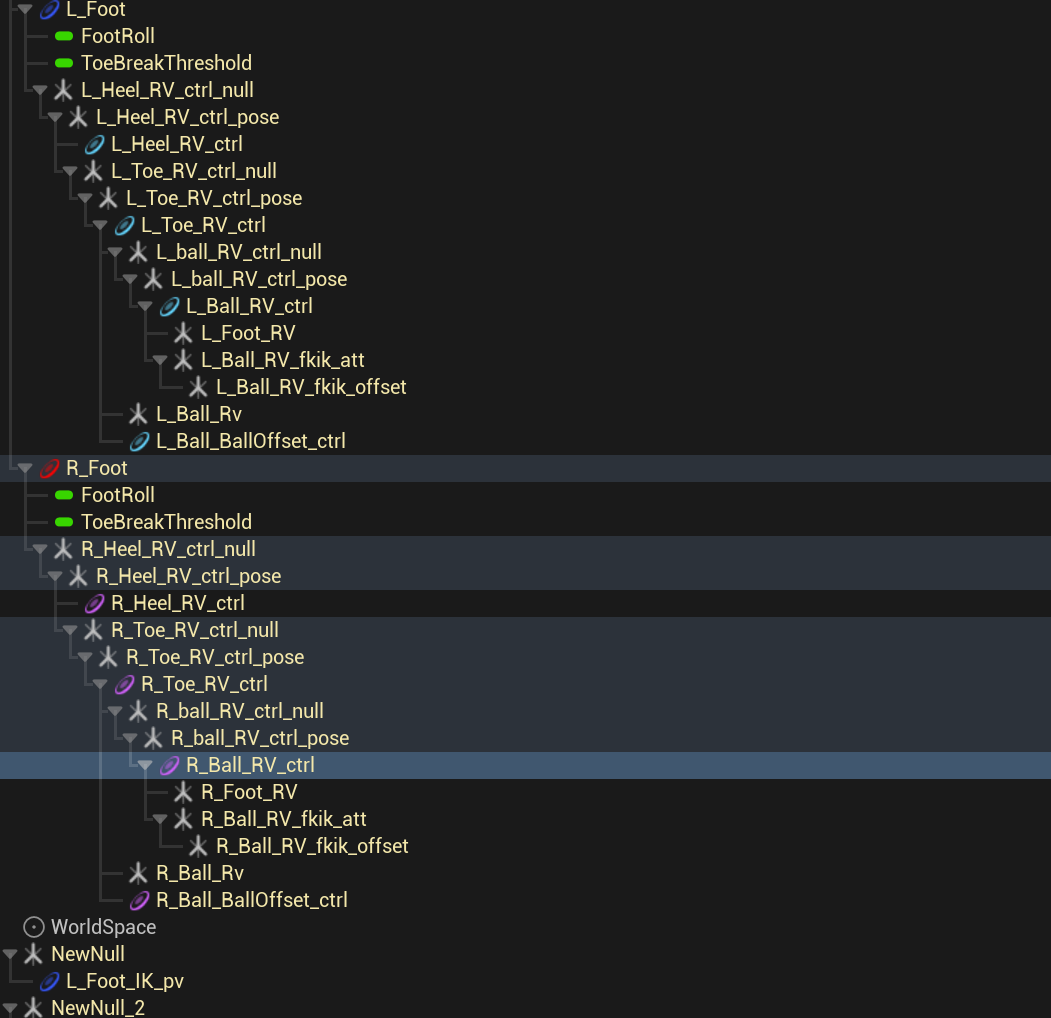Screen dimensions: 1051x1018
Task: Click the cyan control icon of L_Ball_RV_ctrl
Action: (170, 306)
